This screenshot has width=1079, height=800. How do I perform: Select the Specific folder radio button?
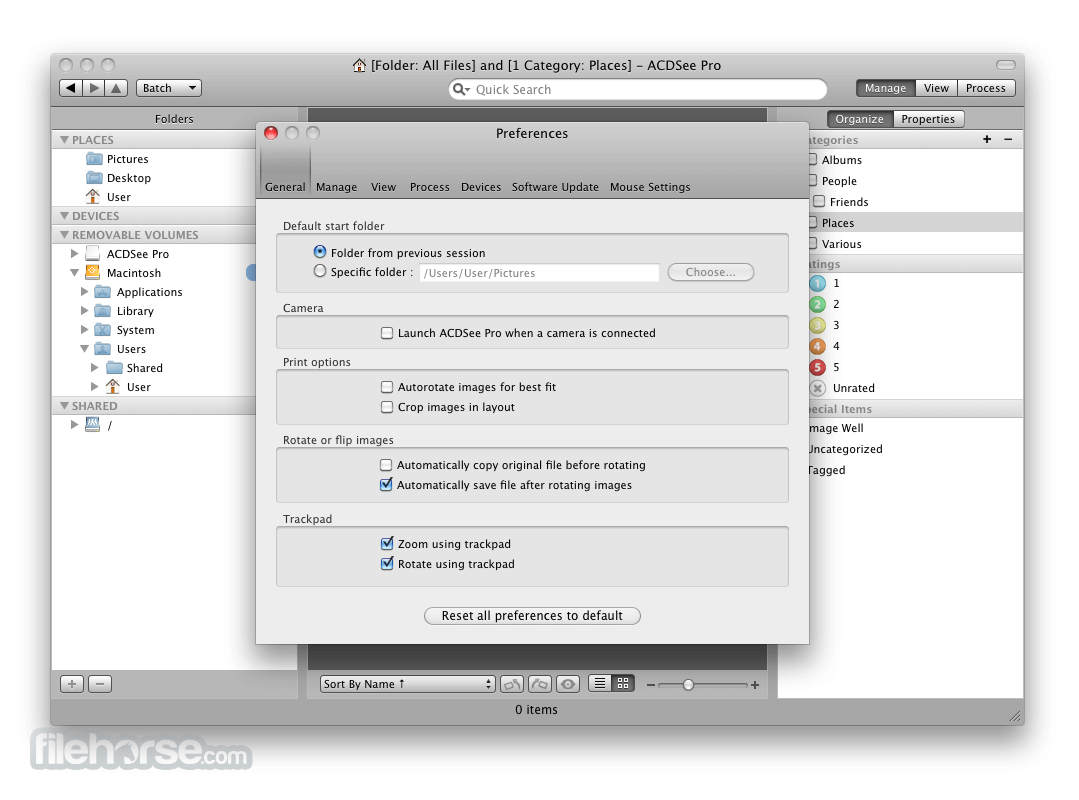(320, 271)
